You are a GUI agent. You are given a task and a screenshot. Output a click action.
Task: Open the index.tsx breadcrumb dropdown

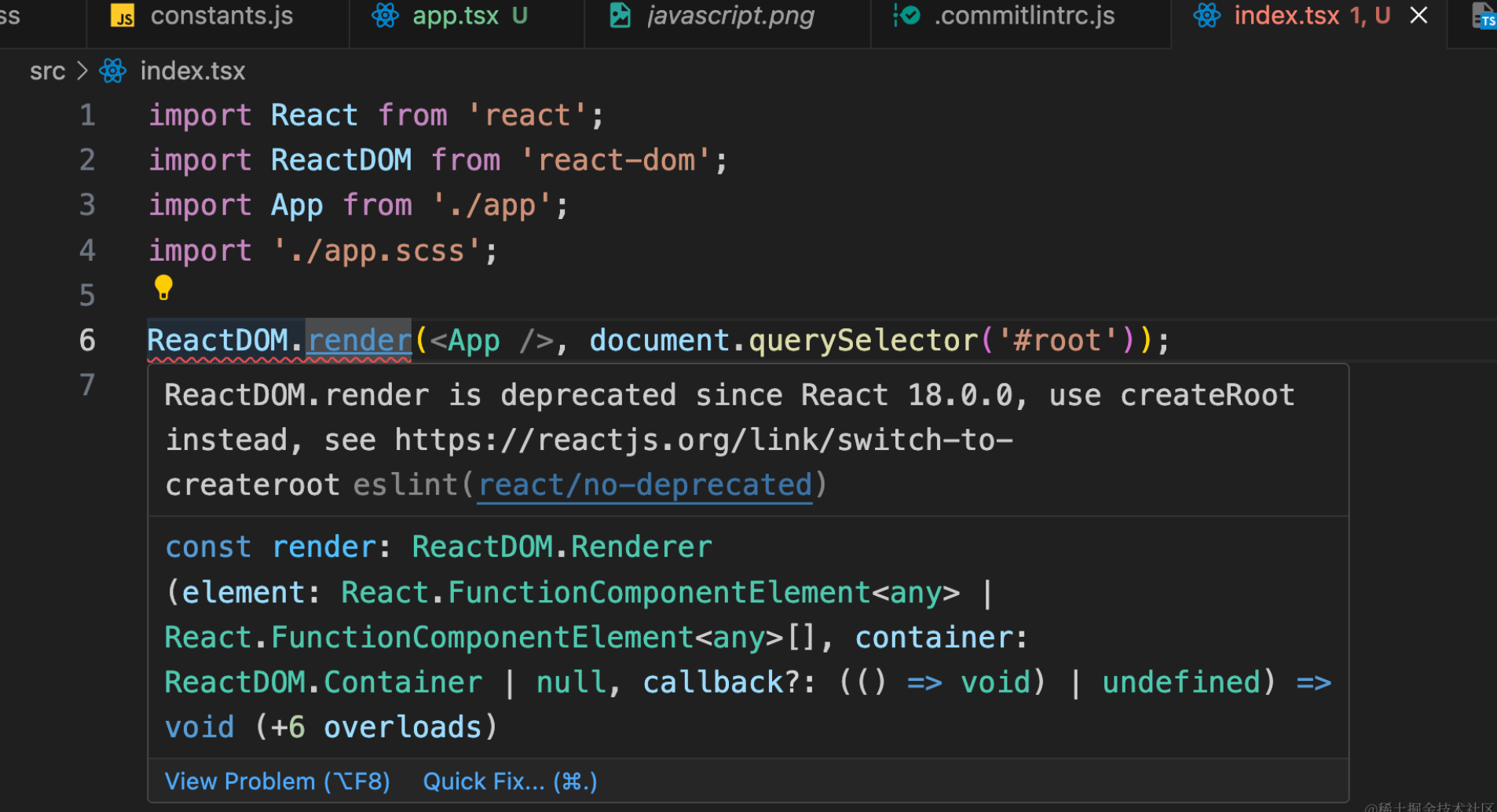click(192, 71)
